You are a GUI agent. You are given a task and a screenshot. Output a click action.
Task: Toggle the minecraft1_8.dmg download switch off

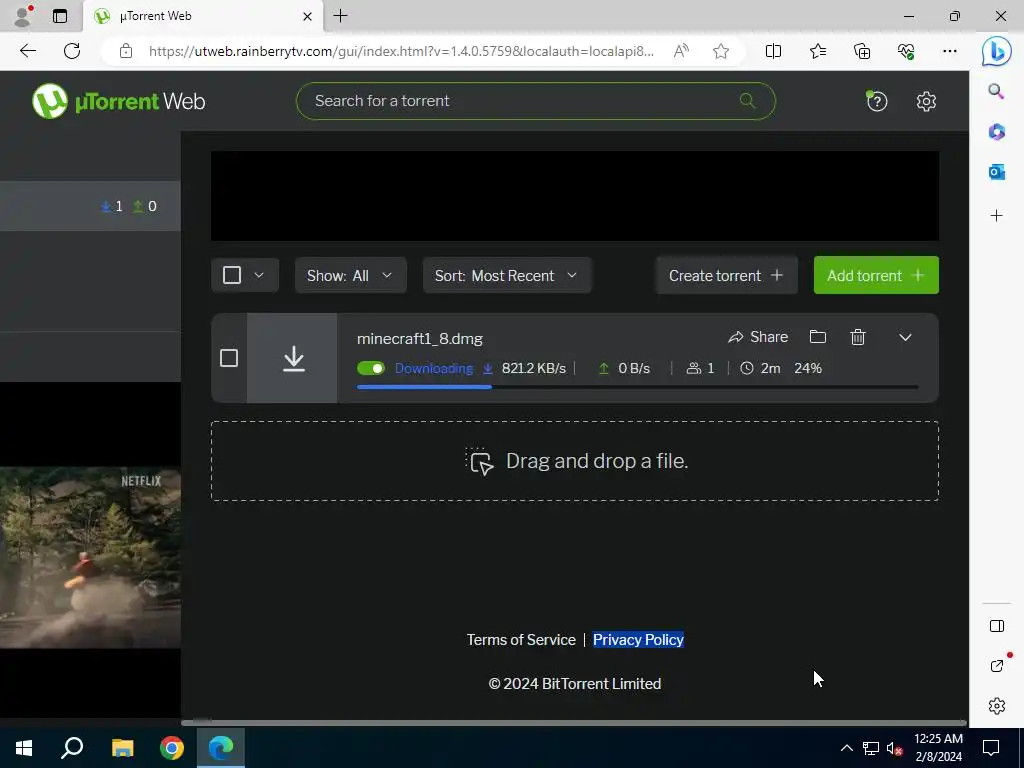pyautogui.click(x=371, y=368)
